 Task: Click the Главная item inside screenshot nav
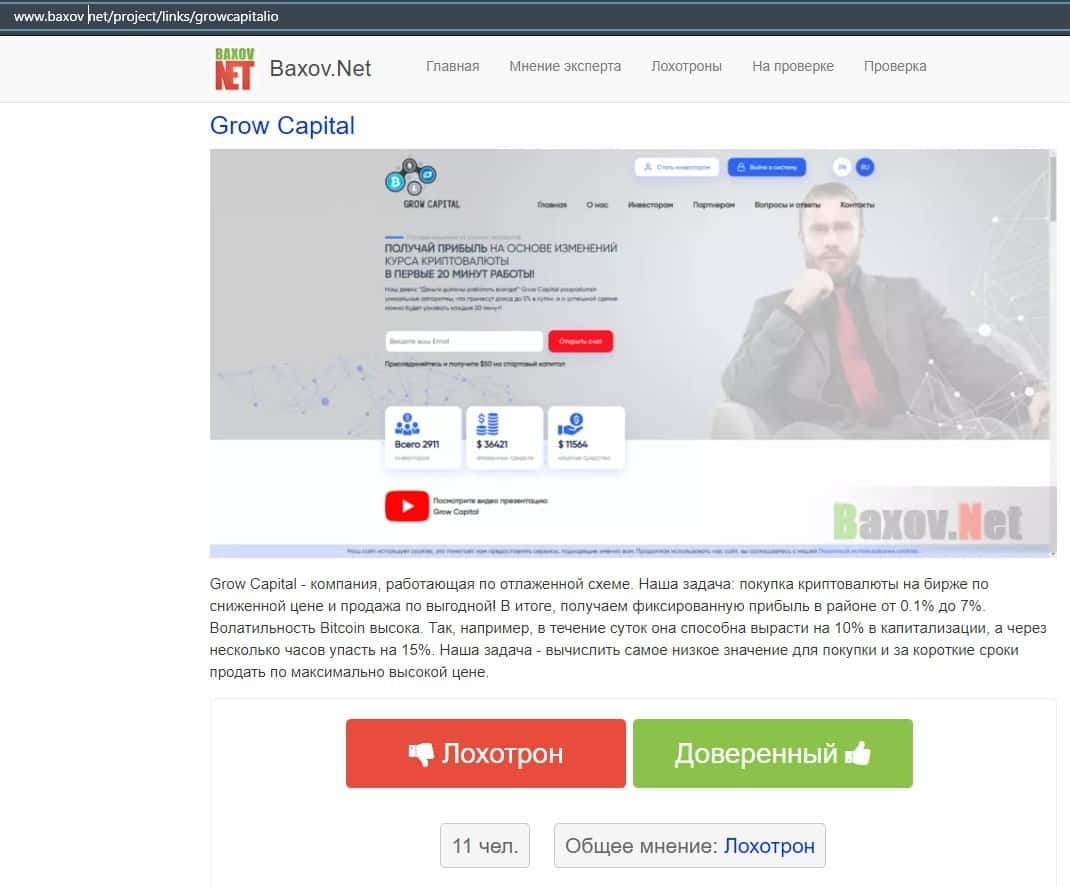pos(552,205)
